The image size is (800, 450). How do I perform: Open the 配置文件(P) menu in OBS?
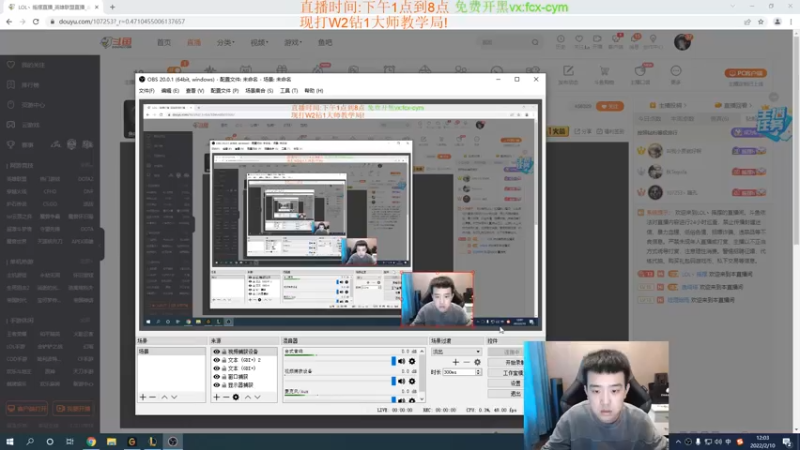[224, 90]
